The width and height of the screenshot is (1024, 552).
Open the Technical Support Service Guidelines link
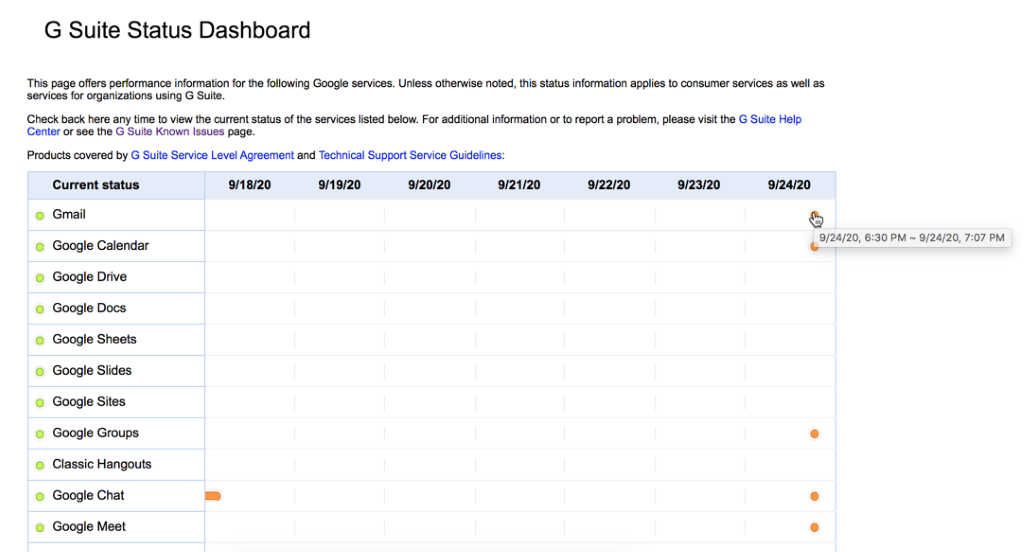tap(410, 155)
